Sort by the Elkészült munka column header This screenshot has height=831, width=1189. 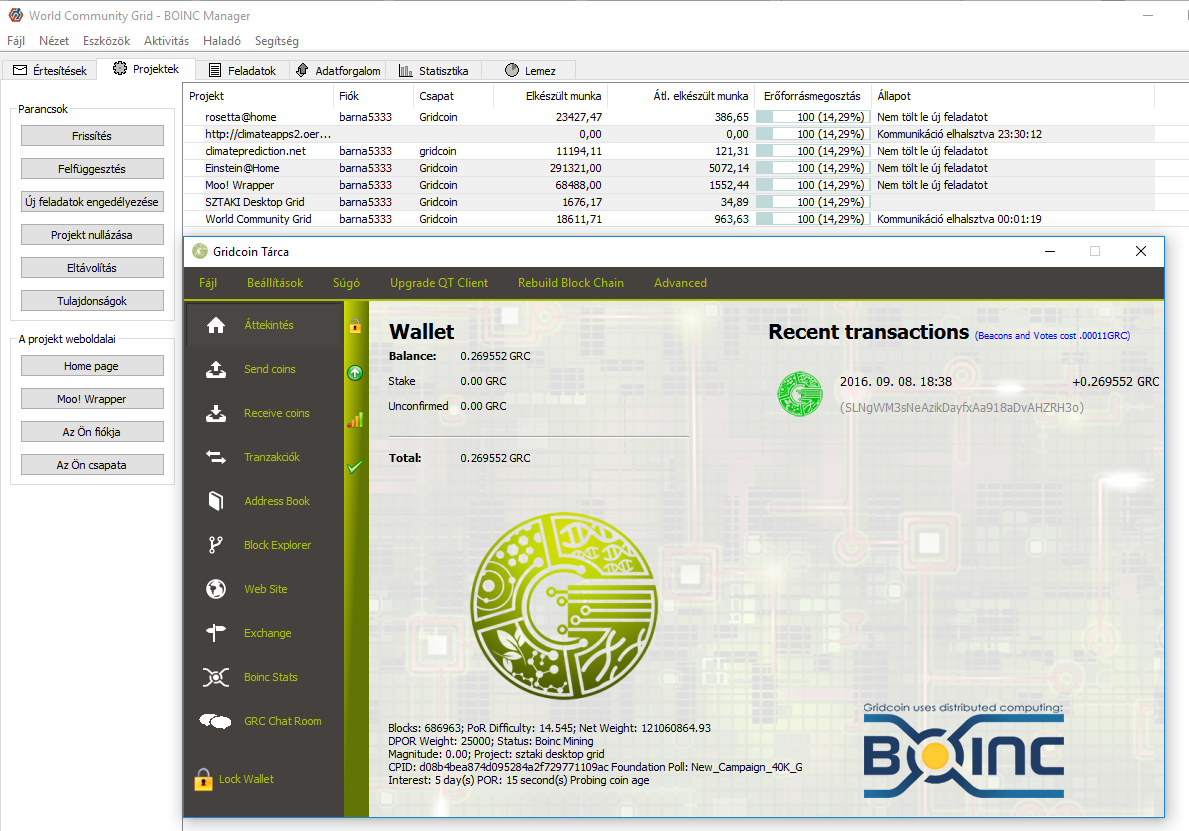pos(551,96)
